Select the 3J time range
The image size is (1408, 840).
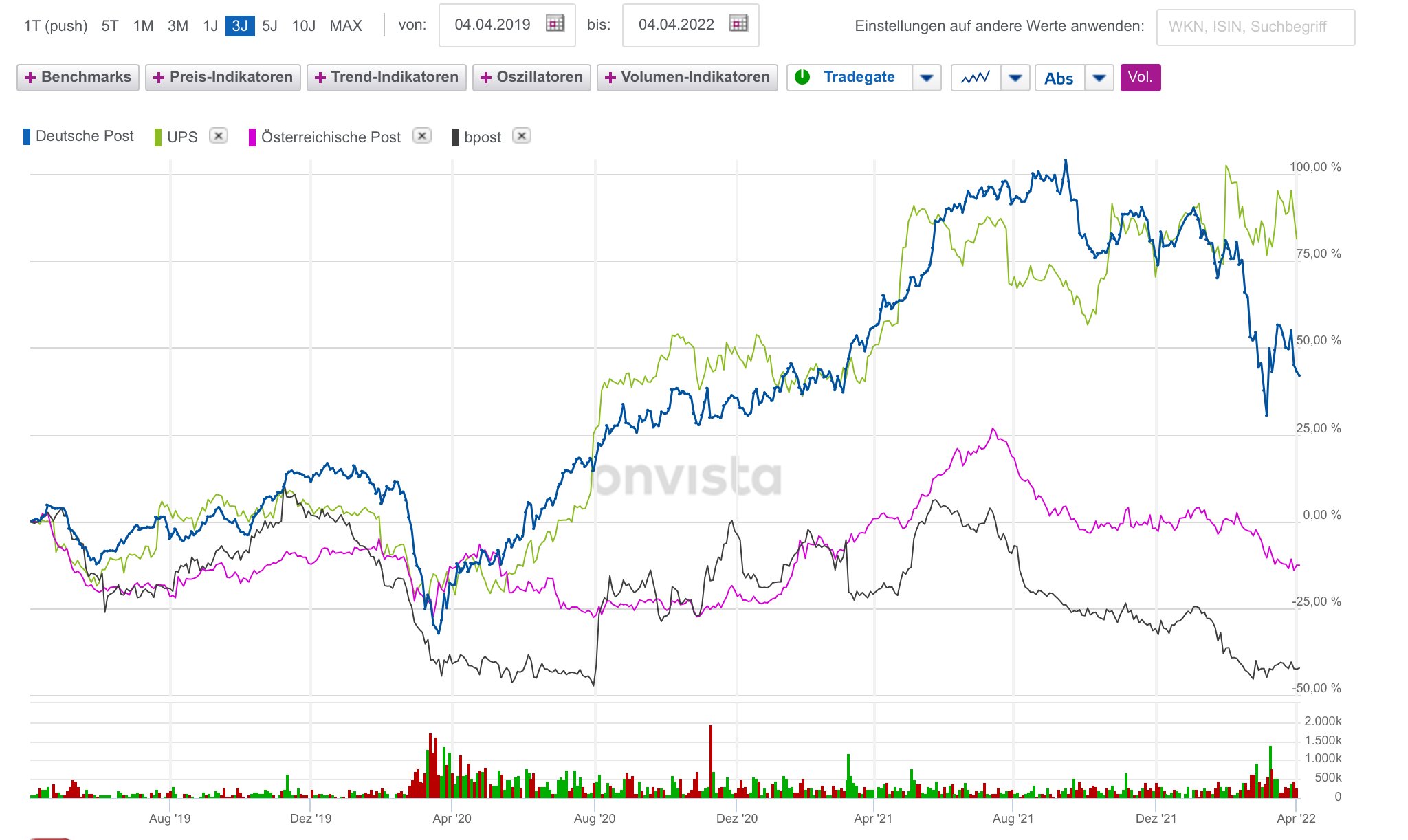click(239, 26)
